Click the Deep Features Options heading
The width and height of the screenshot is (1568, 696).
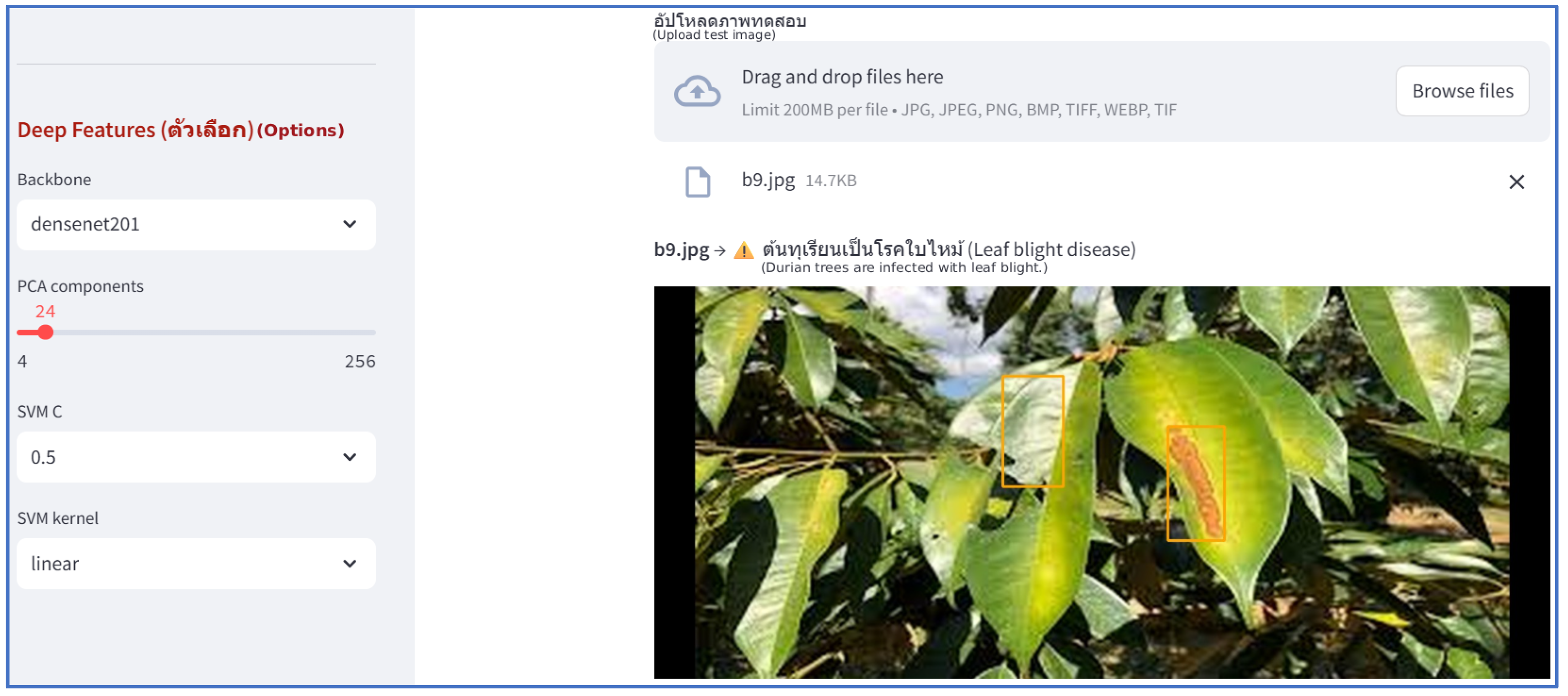tap(181, 130)
